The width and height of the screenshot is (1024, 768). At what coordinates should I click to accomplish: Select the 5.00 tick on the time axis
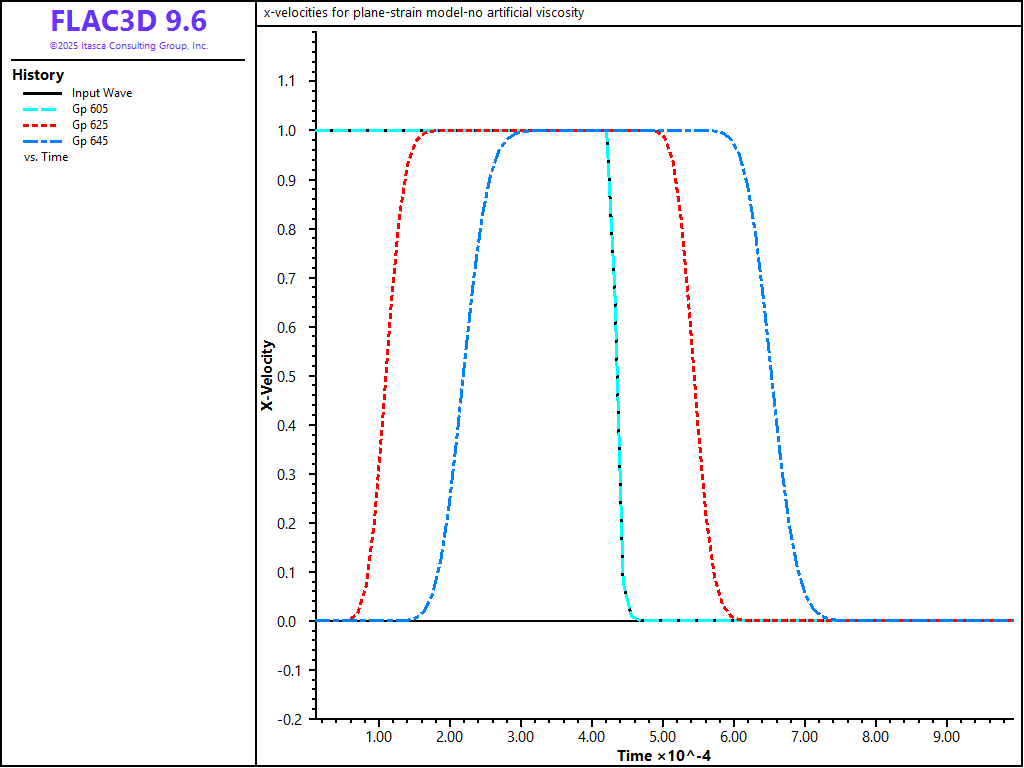(x=662, y=737)
